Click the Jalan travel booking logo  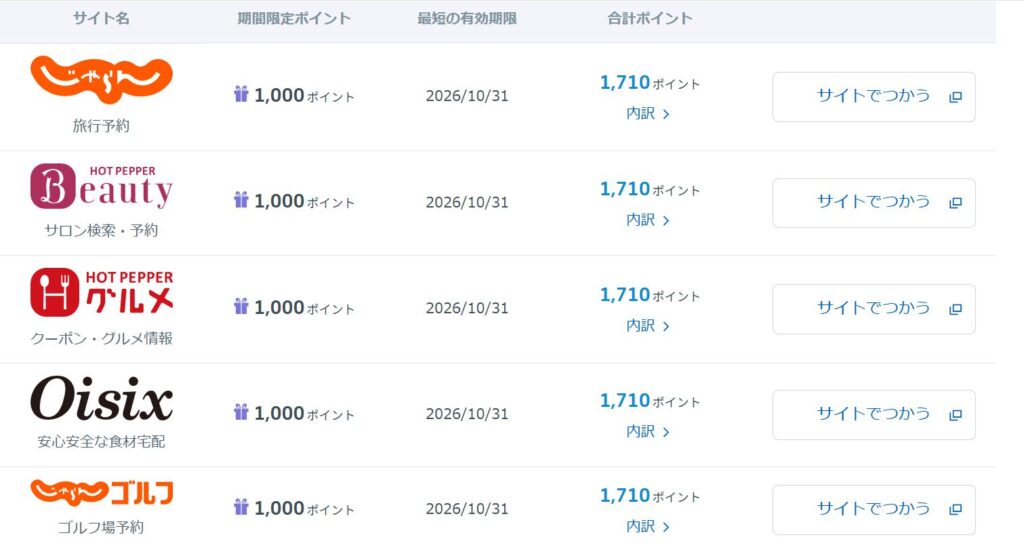(x=101, y=81)
